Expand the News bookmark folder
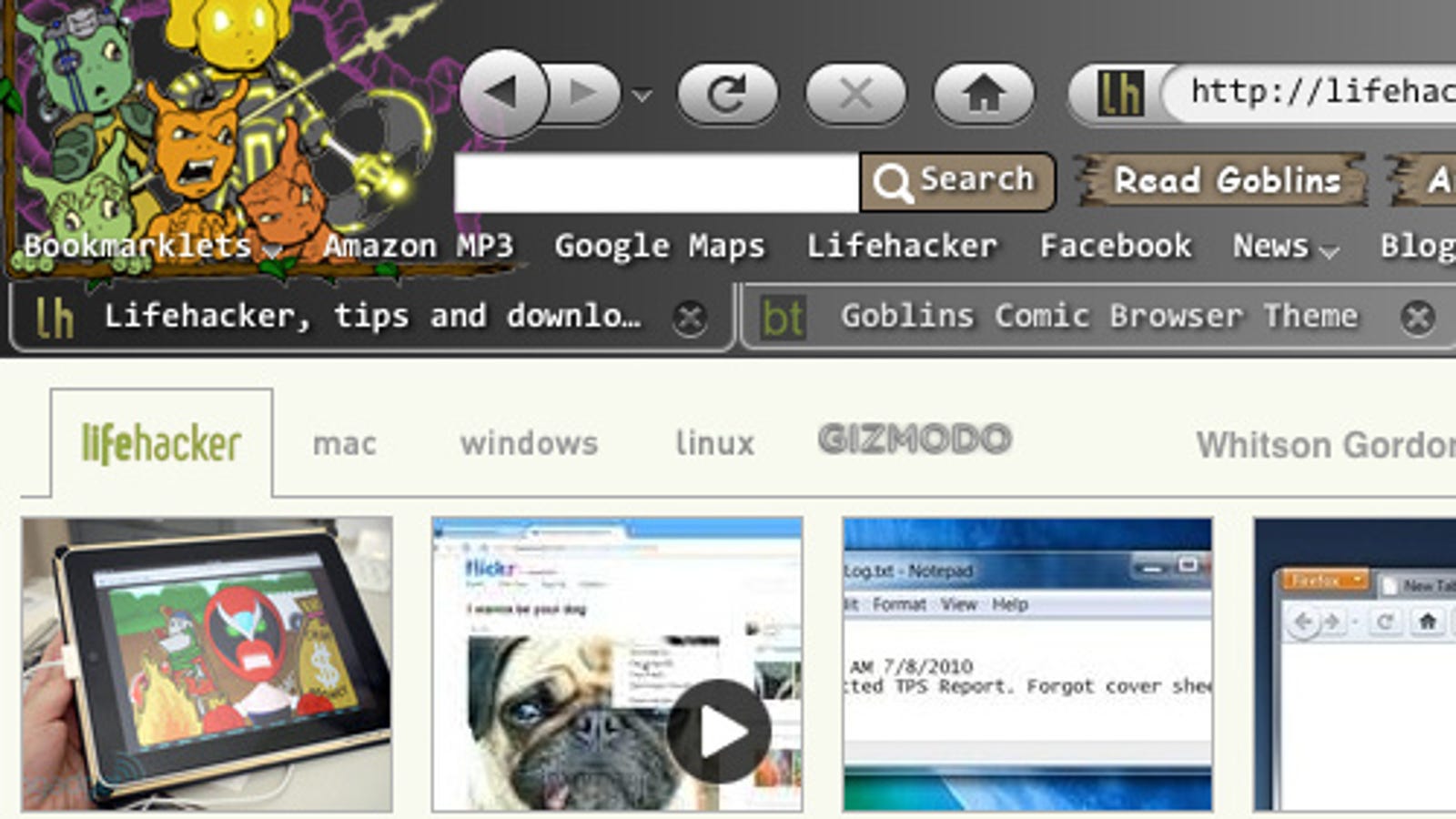Image resolution: width=1456 pixels, height=819 pixels. tap(1286, 247)
